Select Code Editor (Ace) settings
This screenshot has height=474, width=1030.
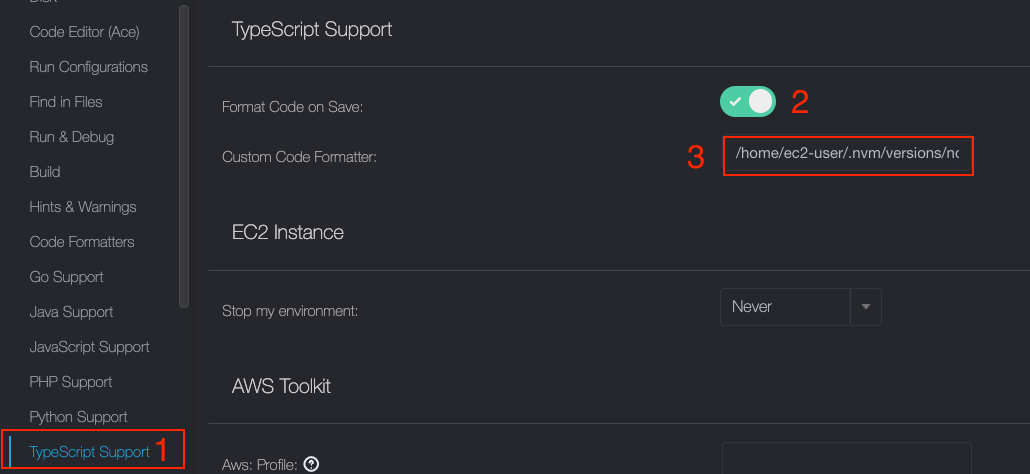tap(84, 32)
